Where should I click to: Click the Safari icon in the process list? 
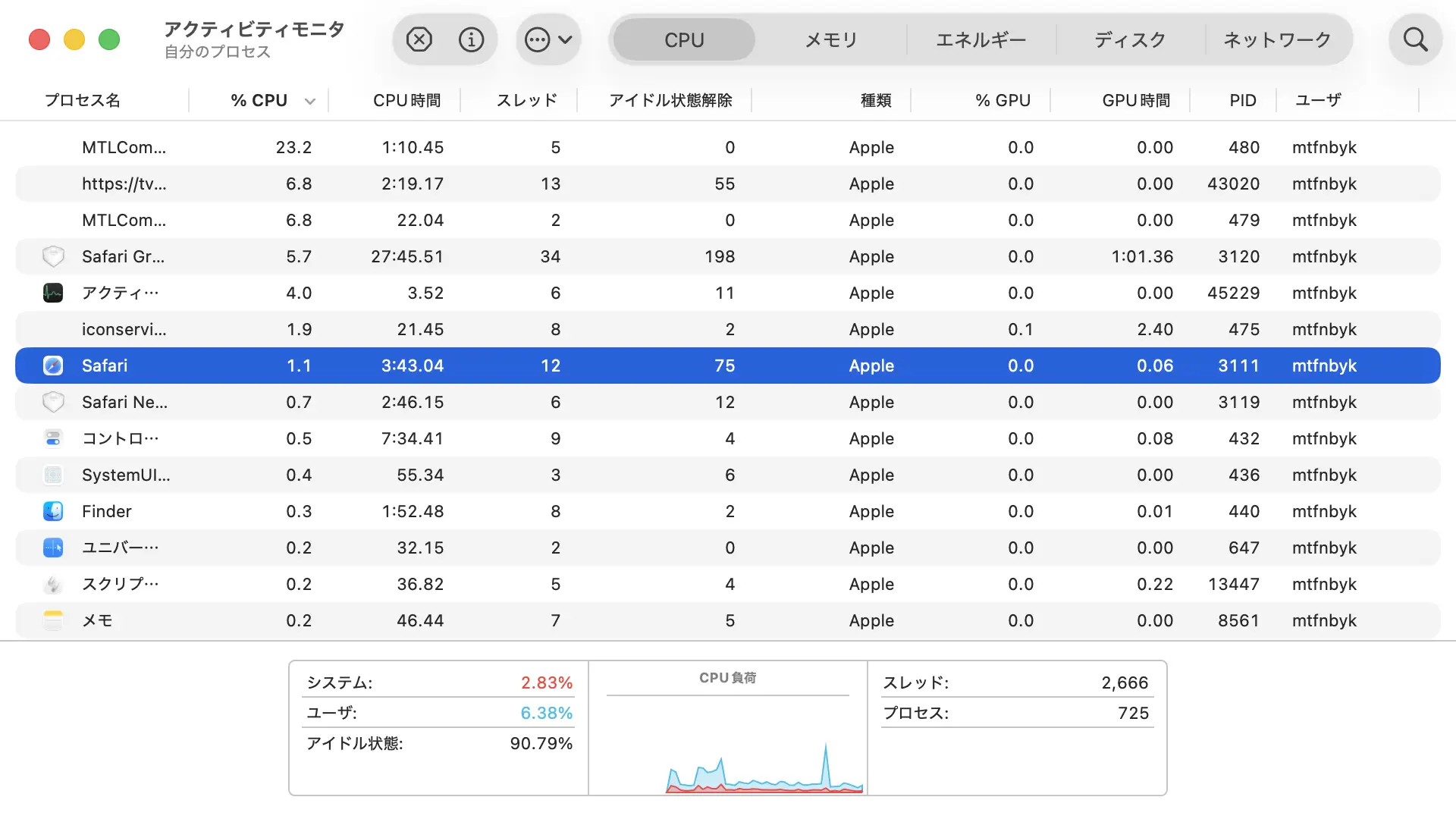coord(53,366)
